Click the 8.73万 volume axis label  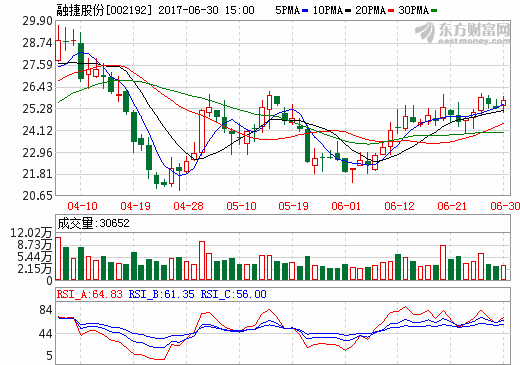point(35,245)
